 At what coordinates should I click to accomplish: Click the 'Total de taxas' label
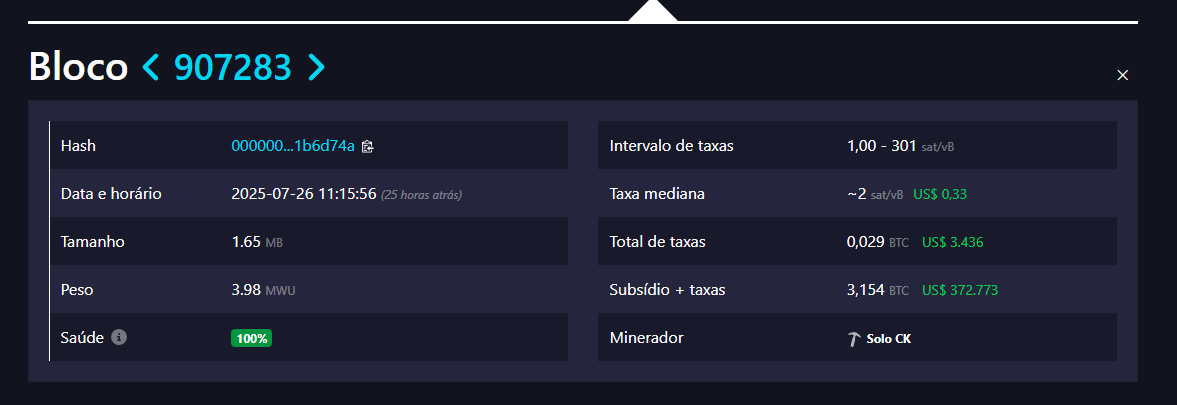(658, 242)
